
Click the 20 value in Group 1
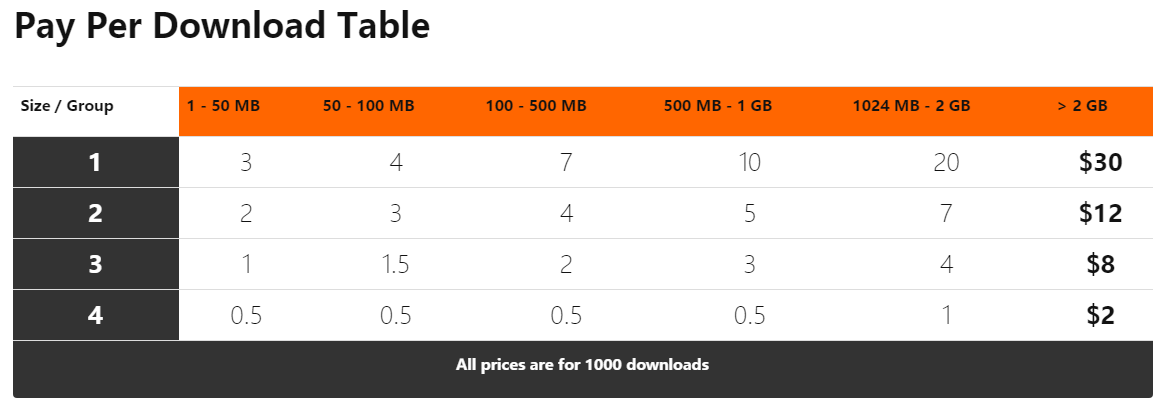[947, 162]
